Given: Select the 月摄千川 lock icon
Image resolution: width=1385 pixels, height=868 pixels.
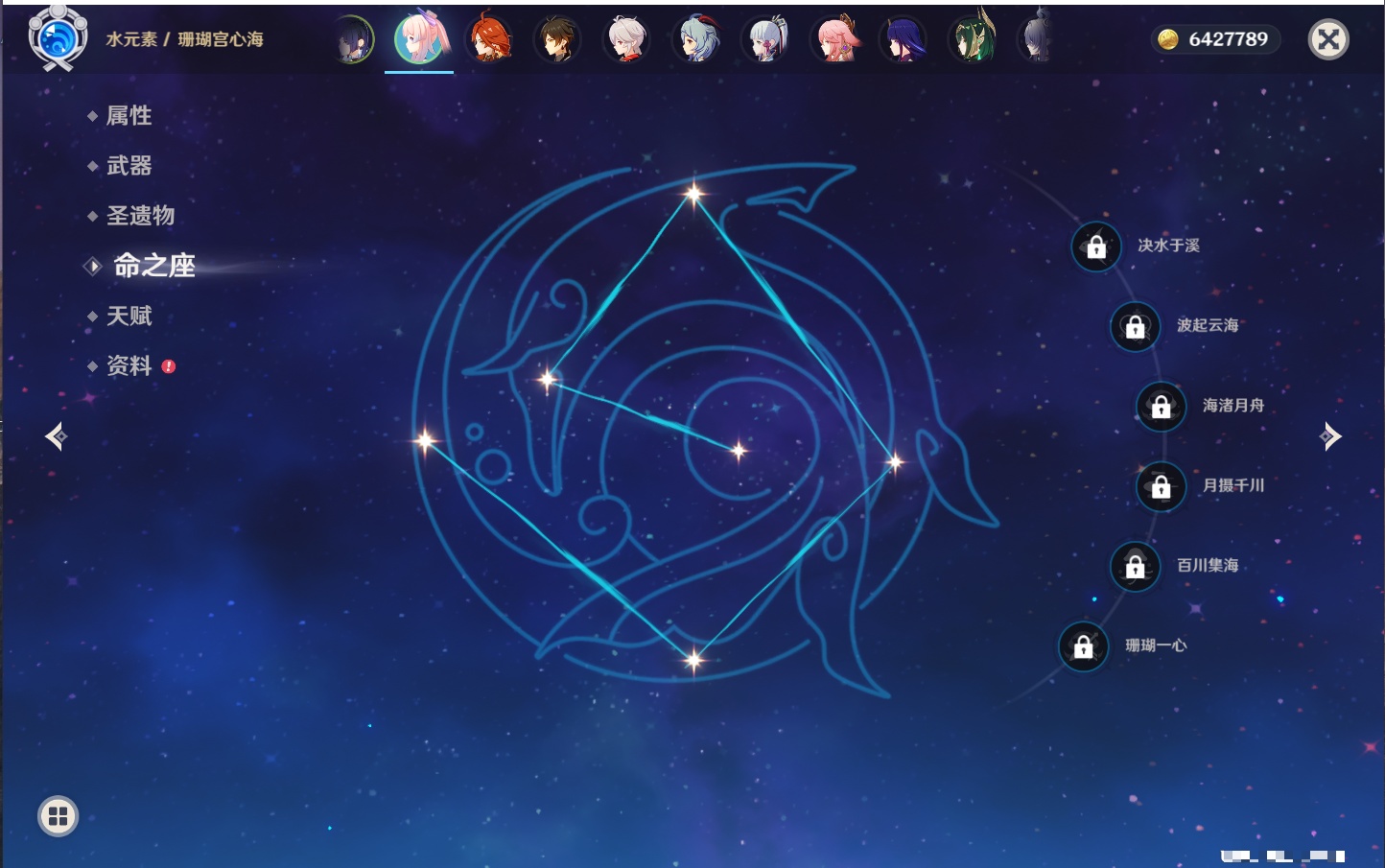Looking at the screenshot, I should pos(1161,487).
